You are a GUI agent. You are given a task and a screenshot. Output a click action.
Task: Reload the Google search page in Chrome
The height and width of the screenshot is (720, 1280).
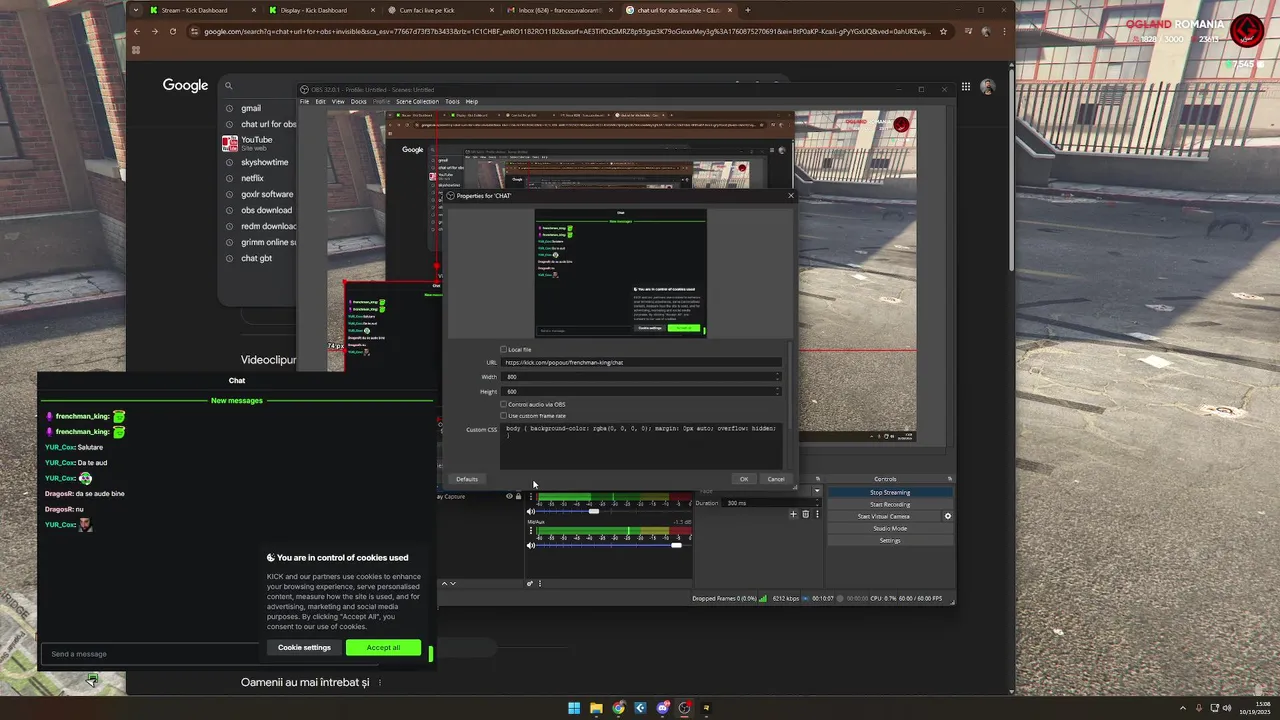(172, 31)
